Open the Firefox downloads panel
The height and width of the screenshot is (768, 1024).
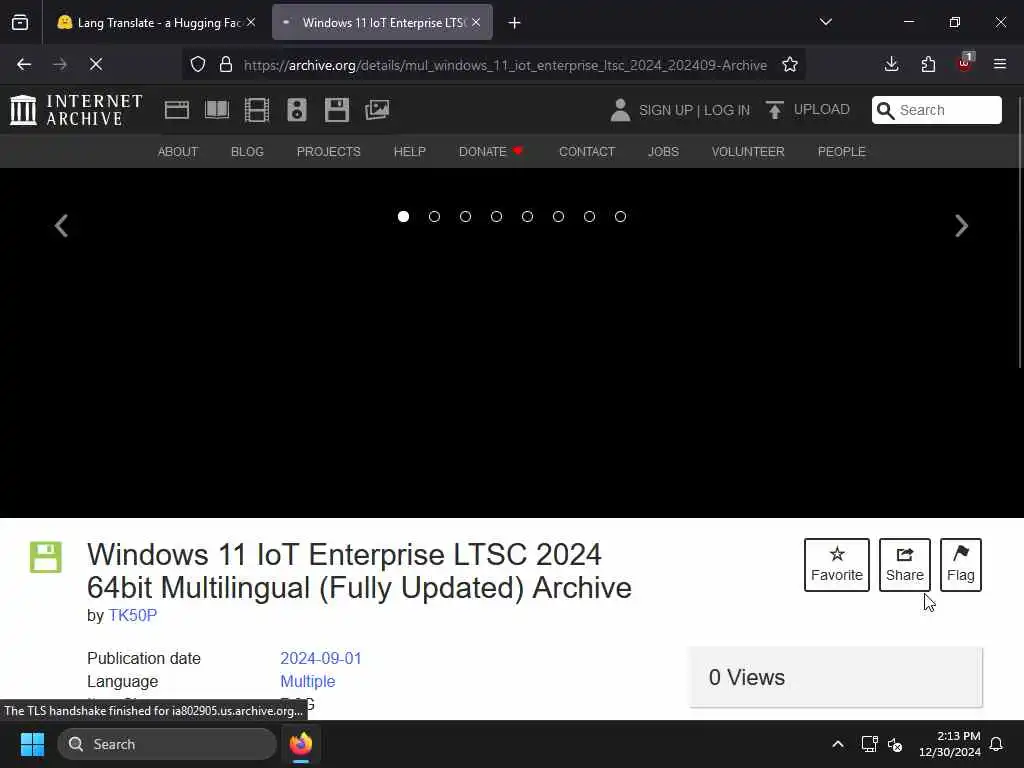point(891,64)
